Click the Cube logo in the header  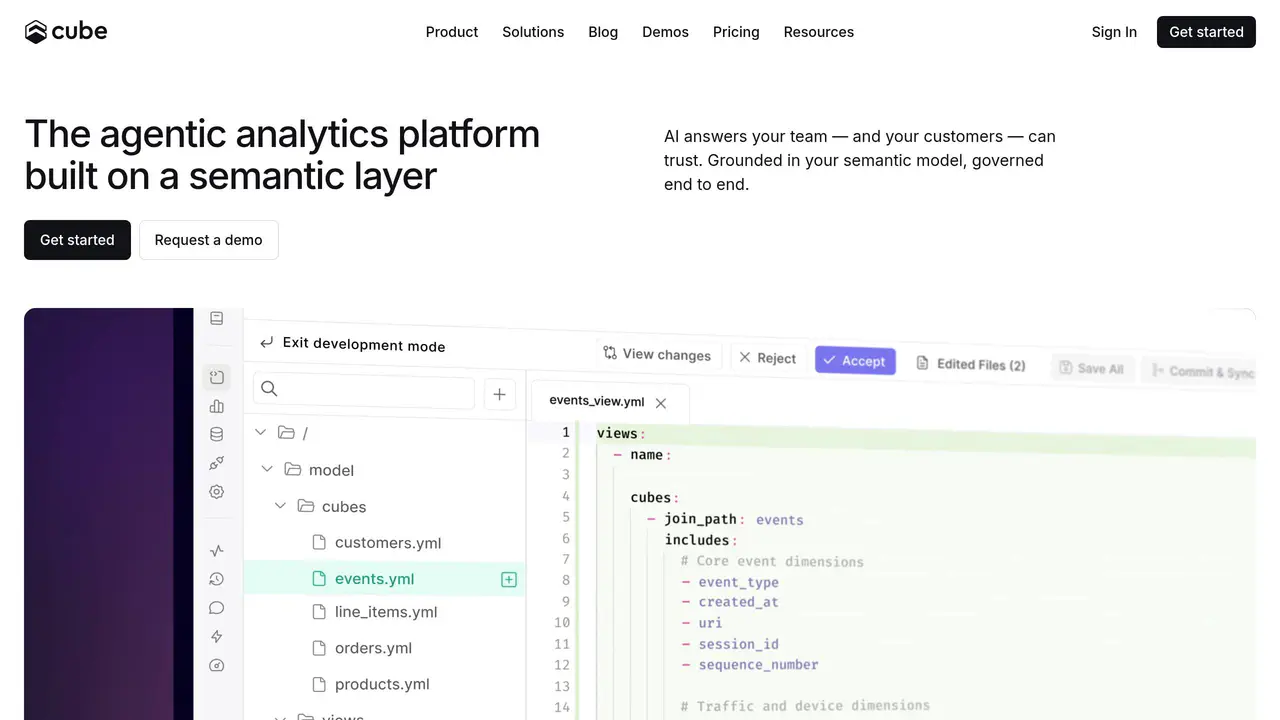click(66, 32)
